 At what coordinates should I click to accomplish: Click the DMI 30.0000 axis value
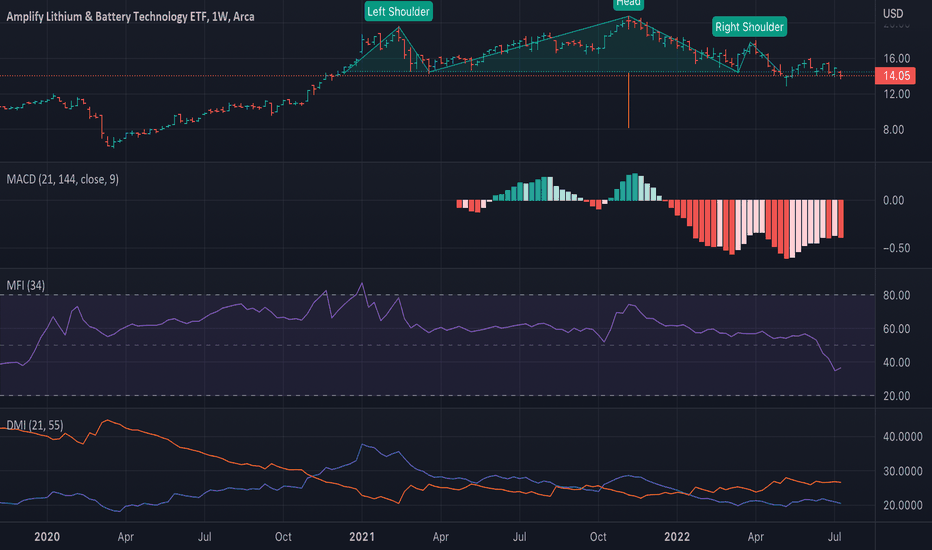[902, 471]
